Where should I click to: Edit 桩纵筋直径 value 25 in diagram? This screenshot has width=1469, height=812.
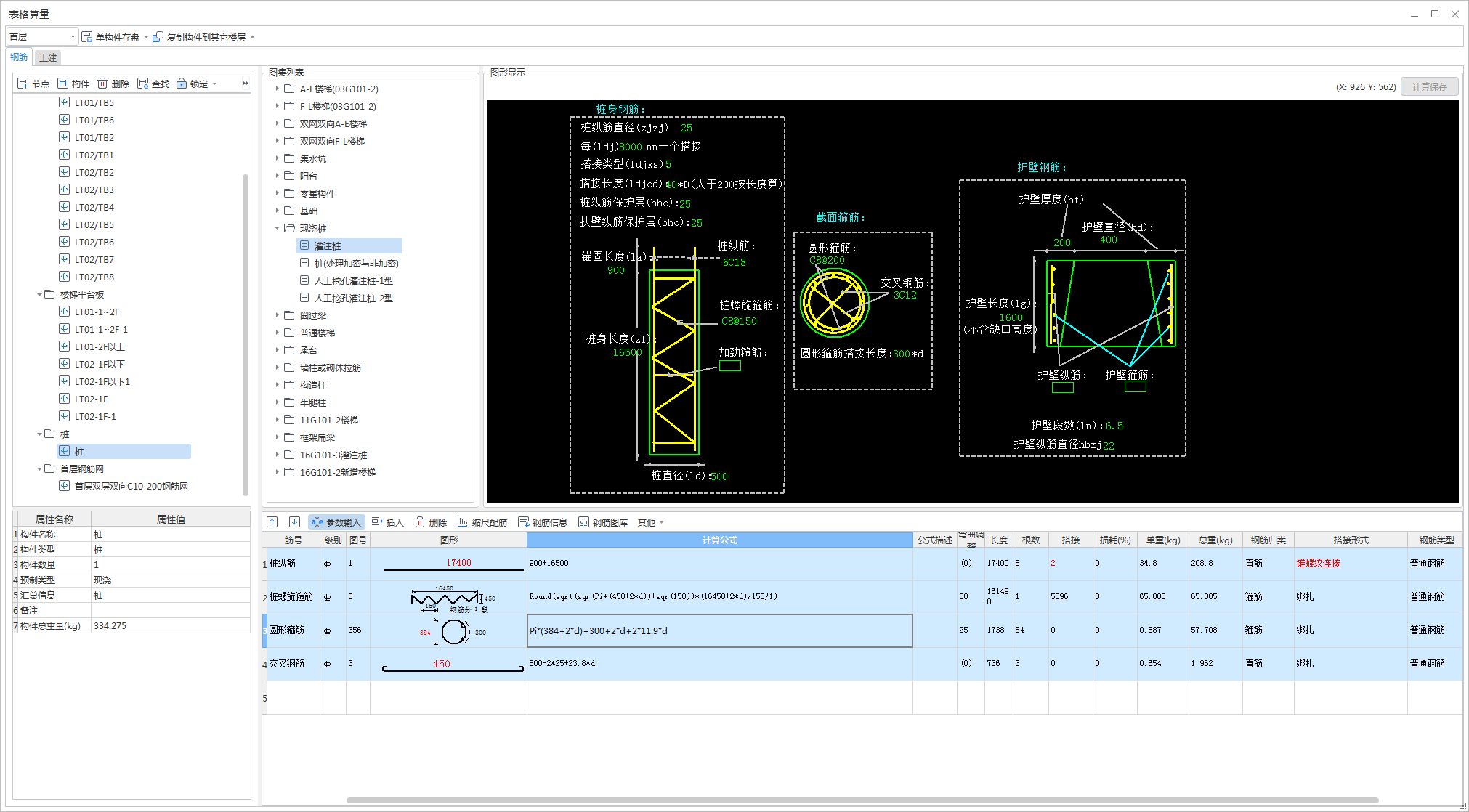(687, 128)
